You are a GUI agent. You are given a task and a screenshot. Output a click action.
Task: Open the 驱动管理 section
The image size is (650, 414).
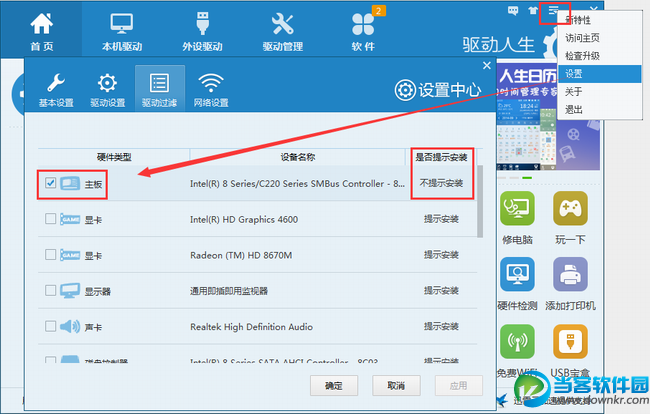tap(283, 32)
